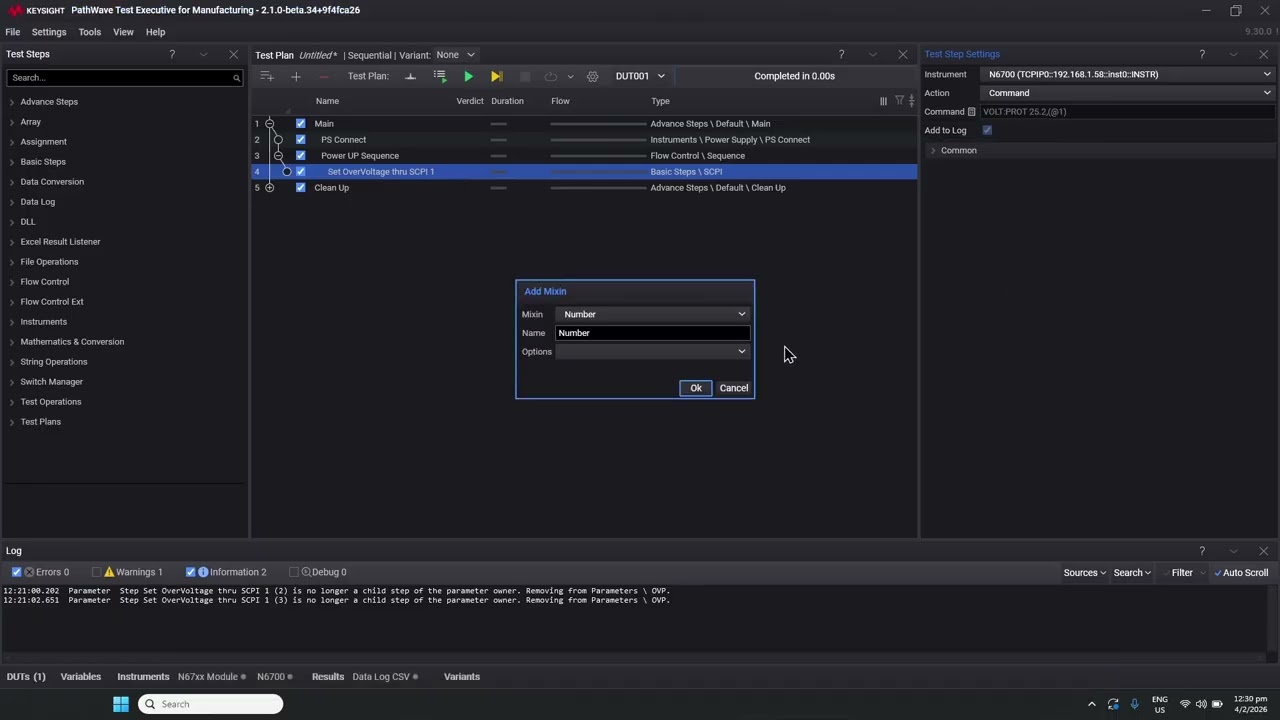Click the Command field with VOLT:PROT
Screen dimensions: 1280x720
point(1127,112)
